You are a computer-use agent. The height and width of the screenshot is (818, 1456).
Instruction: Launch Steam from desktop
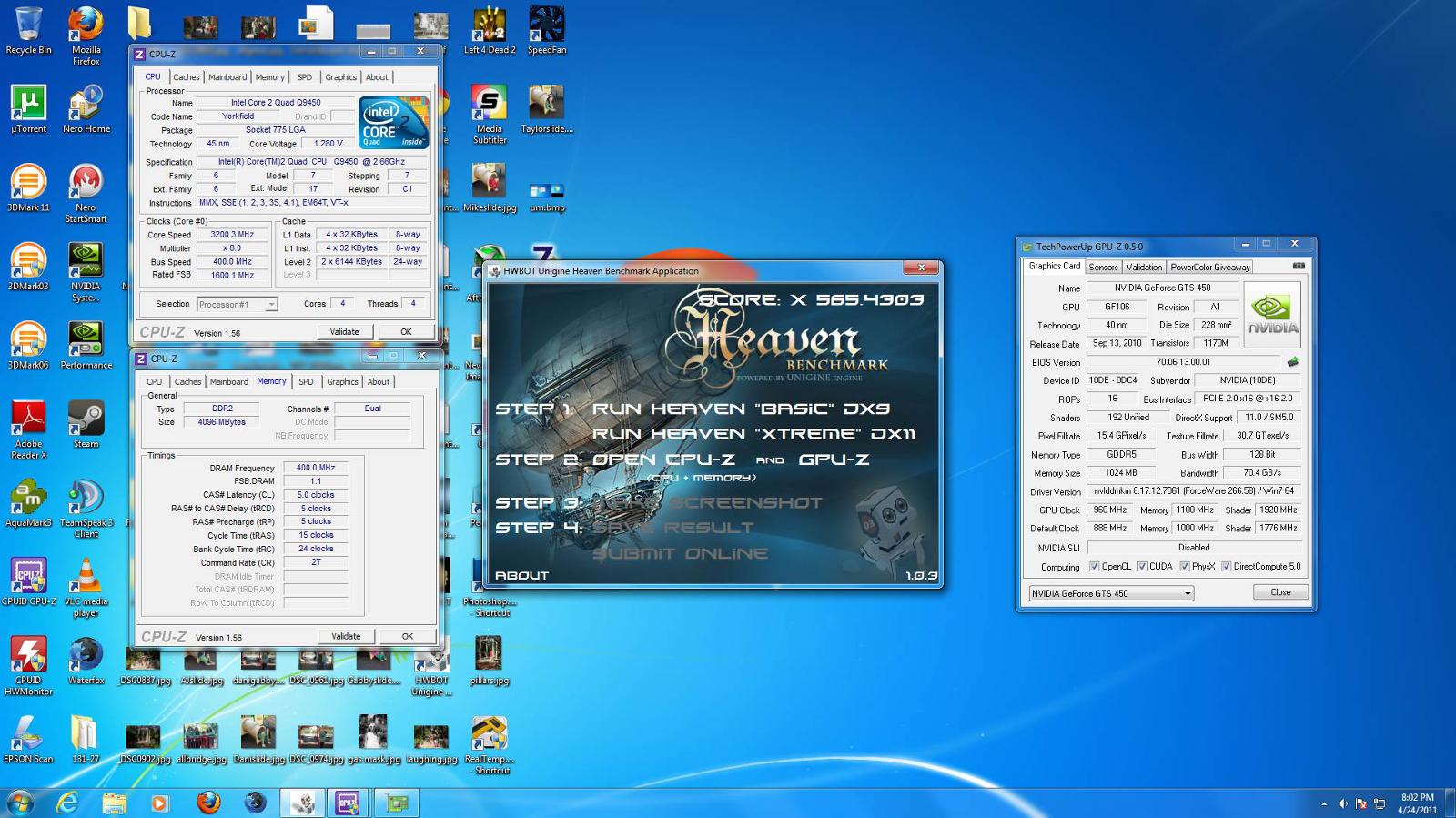[x=86, y=424]
